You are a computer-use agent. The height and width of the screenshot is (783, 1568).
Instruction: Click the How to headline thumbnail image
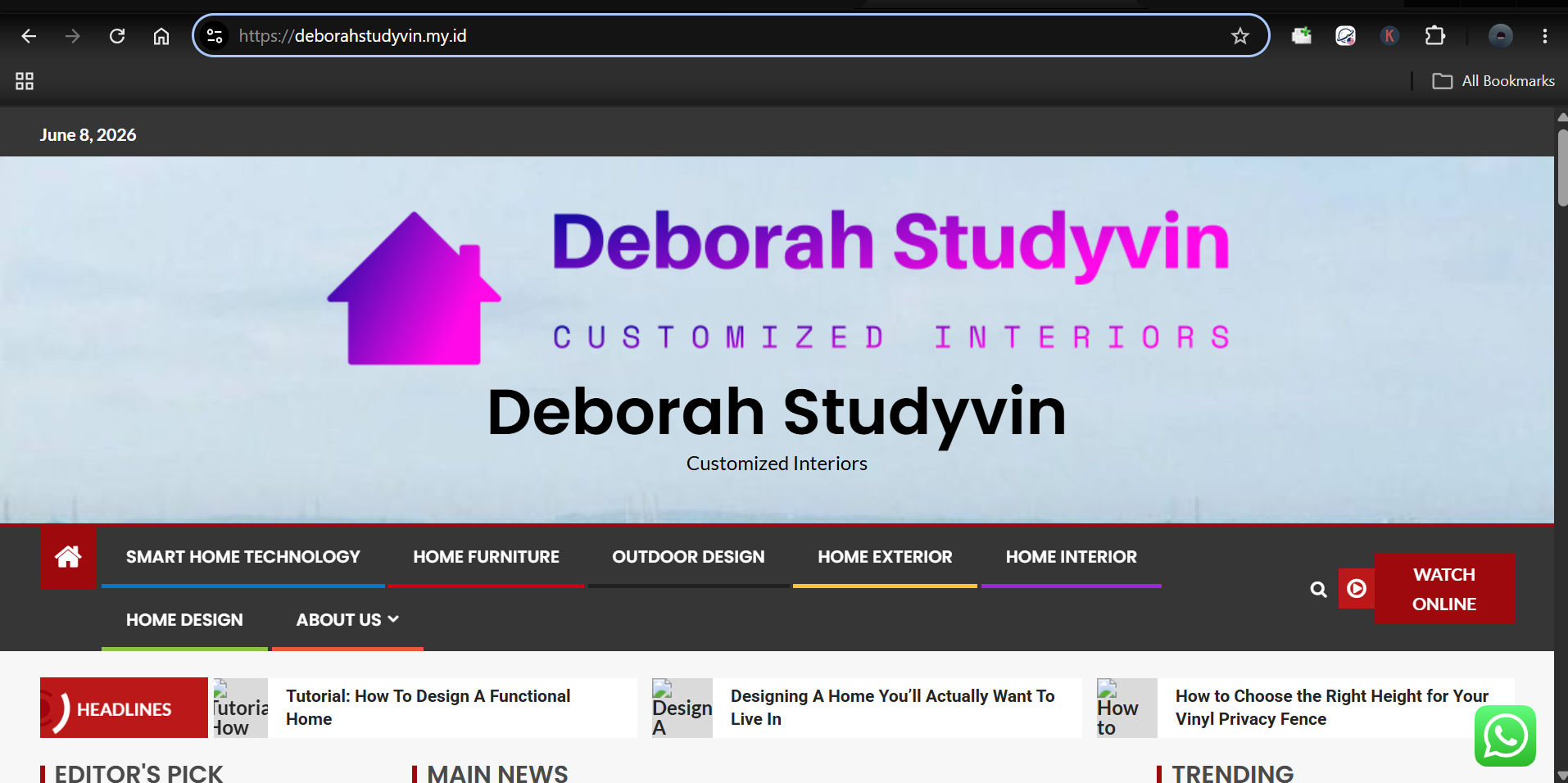pyautogui.click(x=1127, y=708)
